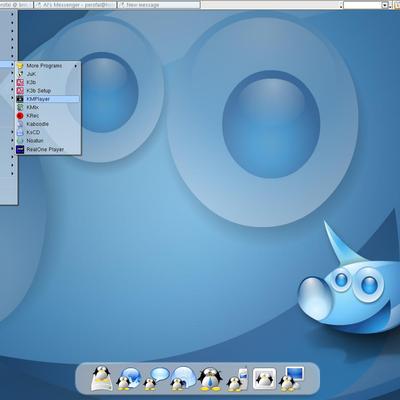Open K3b Setup entry
The height and width of the screenshot is (400, 400).
click(48, 91)
